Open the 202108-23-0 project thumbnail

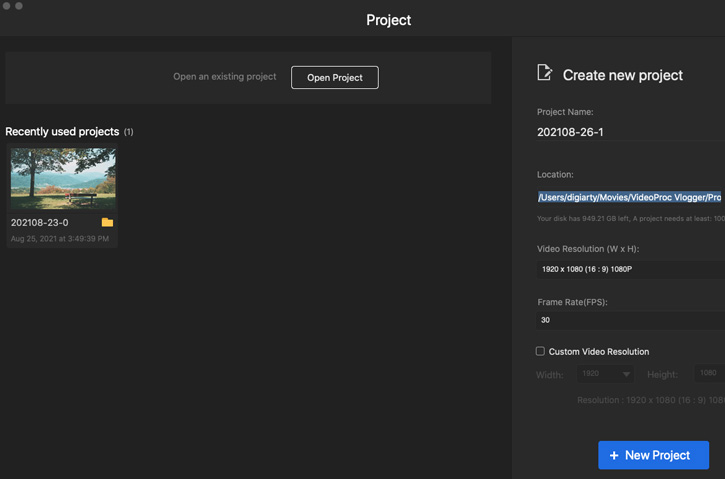[63, 179]
